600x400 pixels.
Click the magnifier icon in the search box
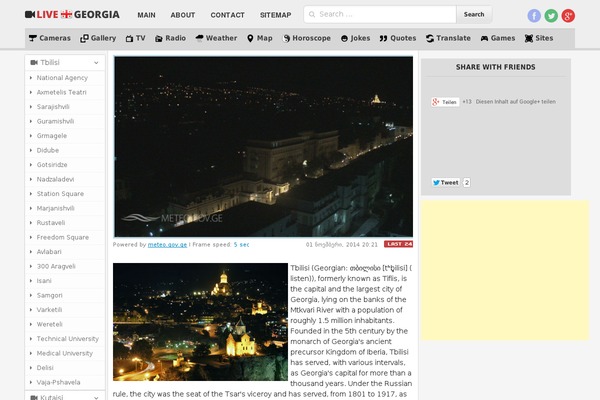(312, 15)
